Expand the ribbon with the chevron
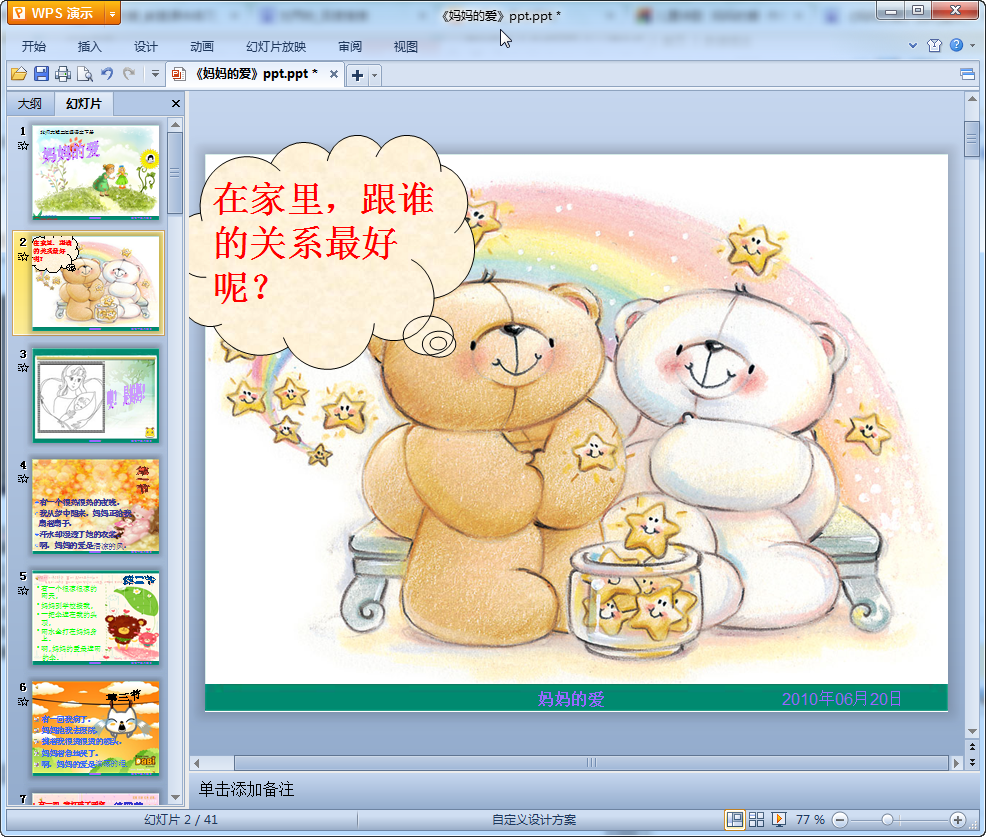The width and height of the screenshot is (986, 837). pos(913,45)
